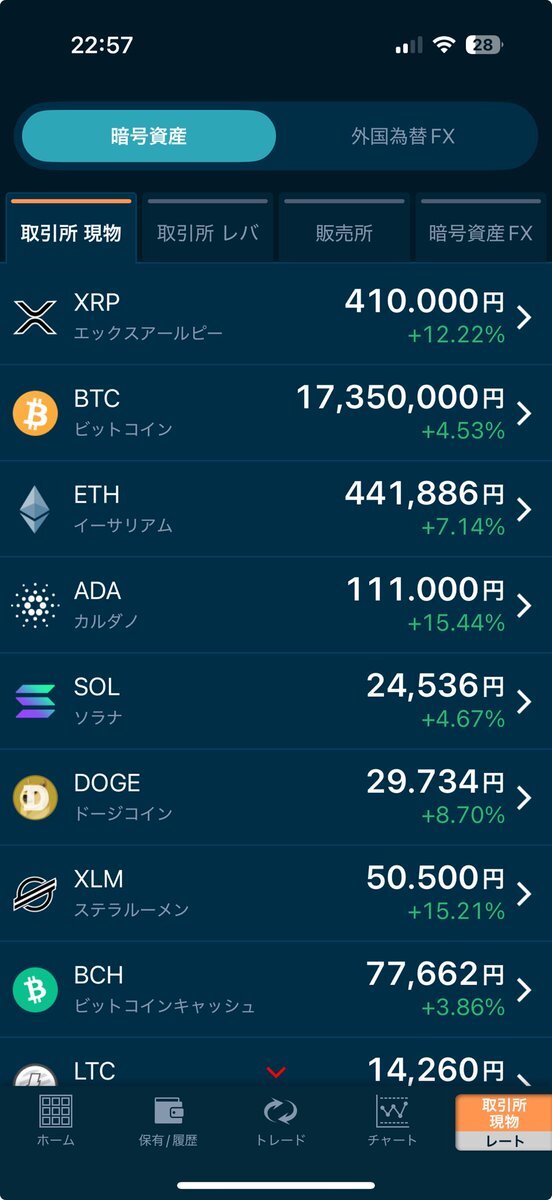Tap the green Bitcoin Cash logo icon

(x=35, y=989)
